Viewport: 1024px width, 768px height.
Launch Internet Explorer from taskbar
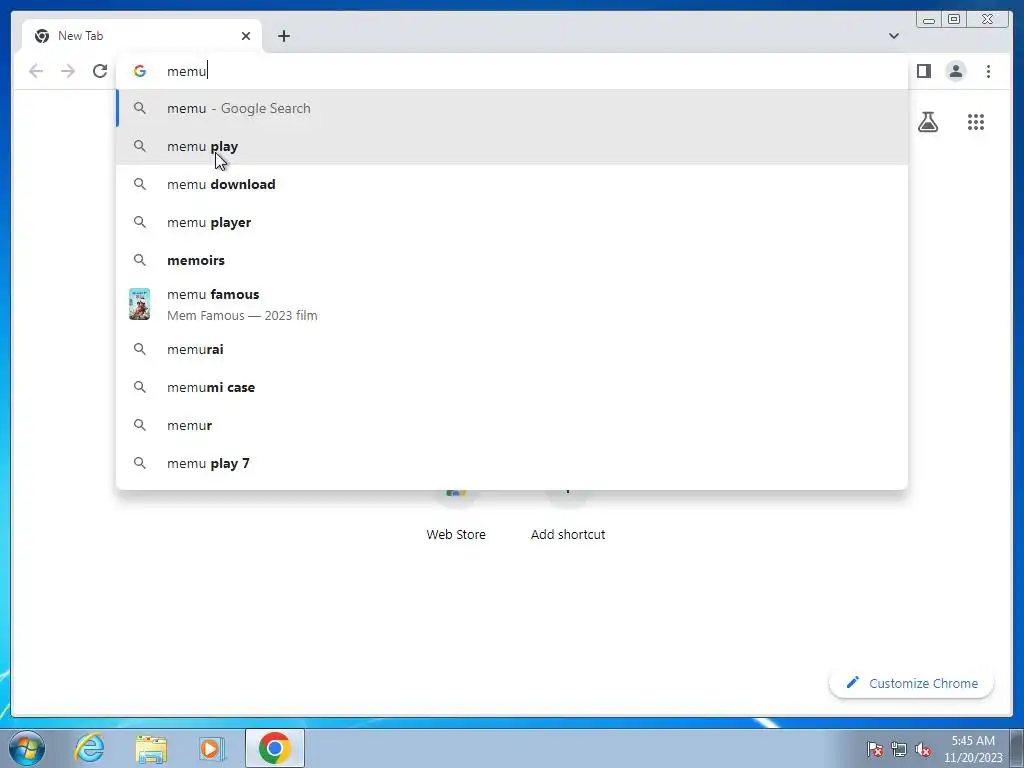tap(89, 748)
